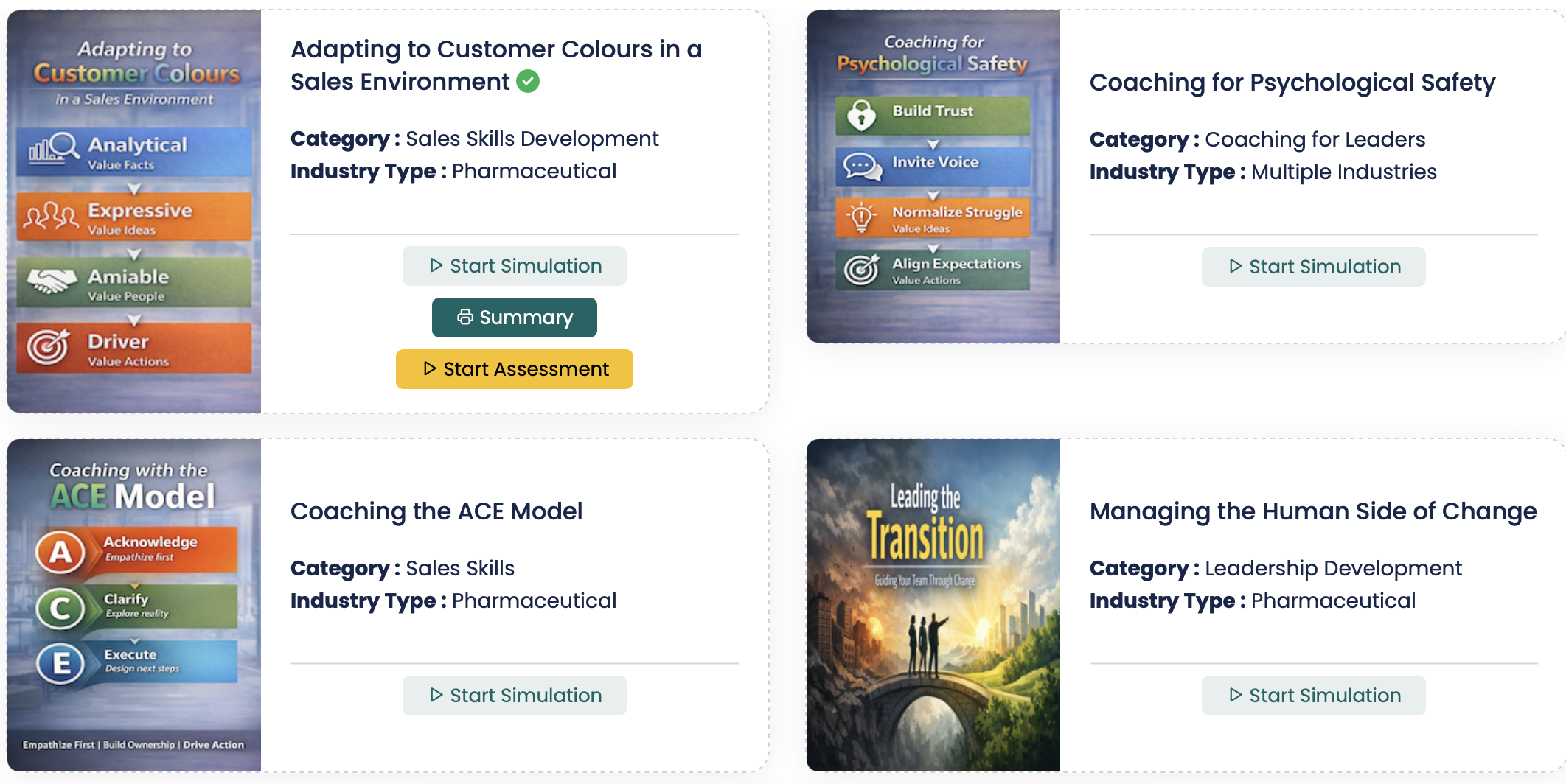Click the Normalize Struggle lightbulb icon
1566x784 pixels.
click(x=861, y=217)
